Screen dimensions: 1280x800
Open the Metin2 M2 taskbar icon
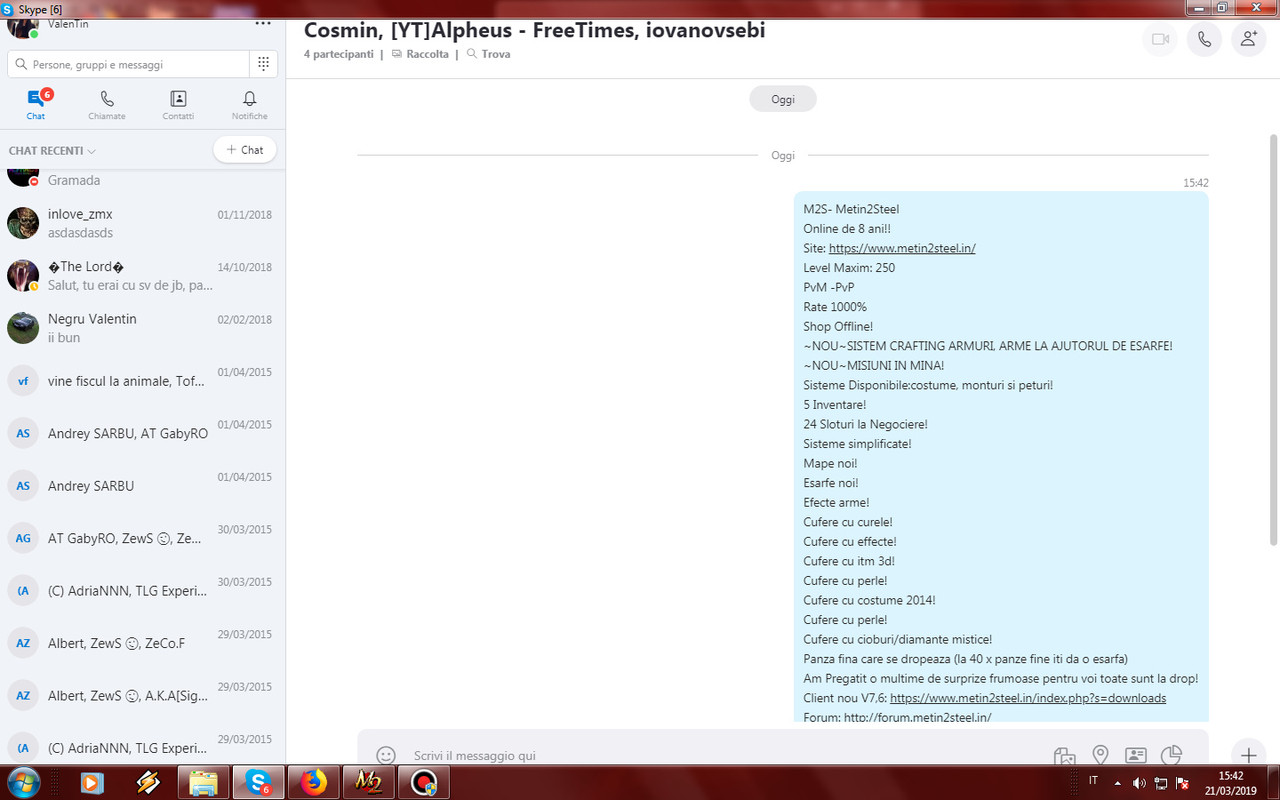[x=368, y=782]
